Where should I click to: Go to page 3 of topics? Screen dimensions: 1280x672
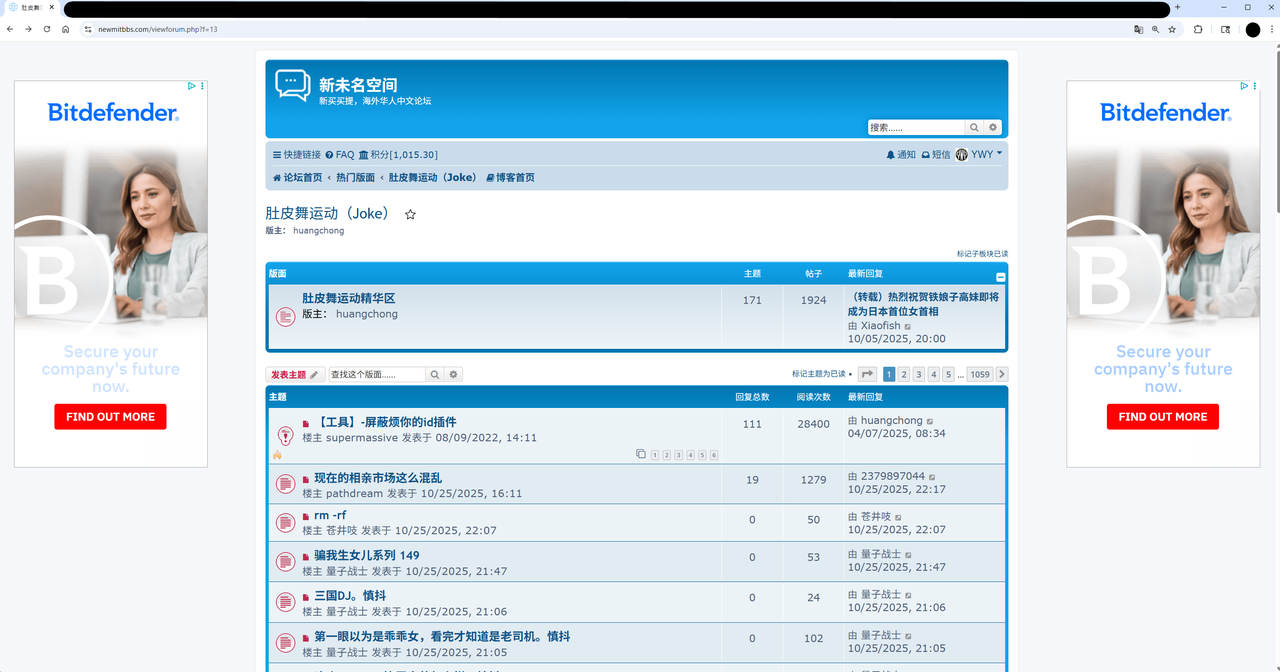(919, 374)
